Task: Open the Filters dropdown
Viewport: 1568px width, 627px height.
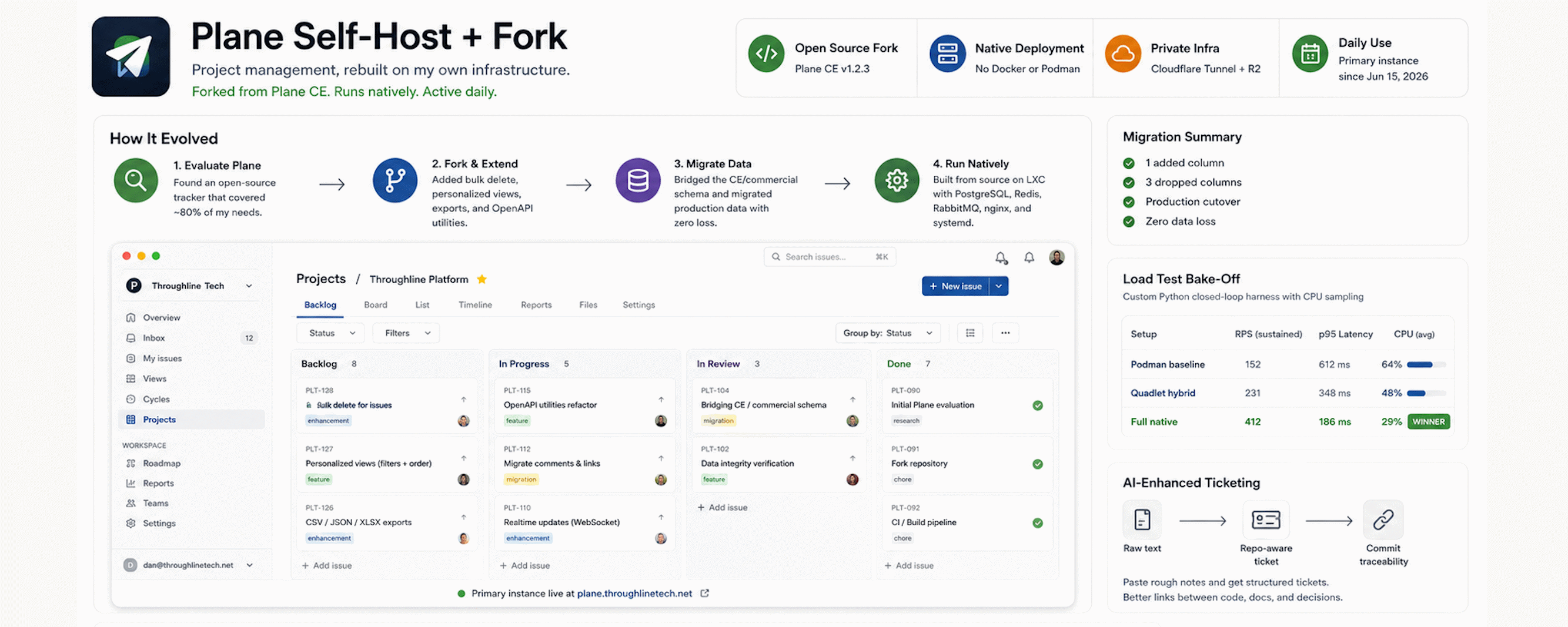Action: [x=407, y=333]
